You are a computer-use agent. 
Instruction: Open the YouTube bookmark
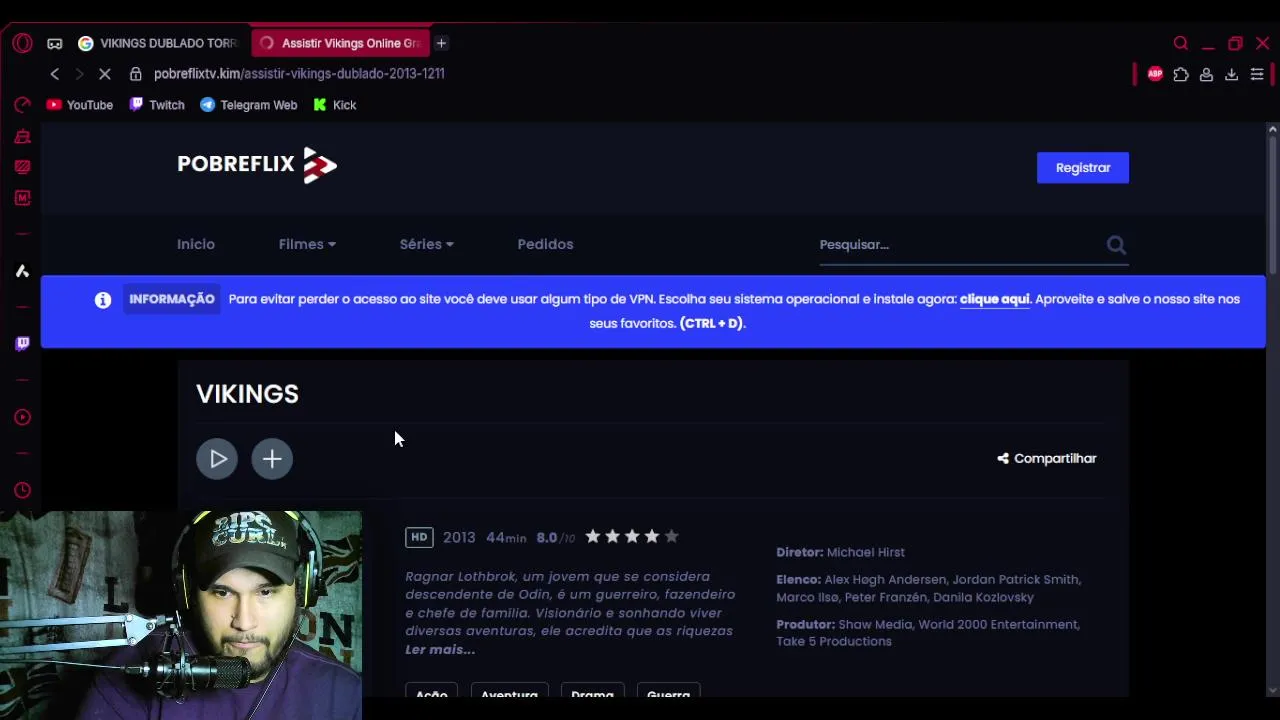pyautogui.click(x=79, y=105)
